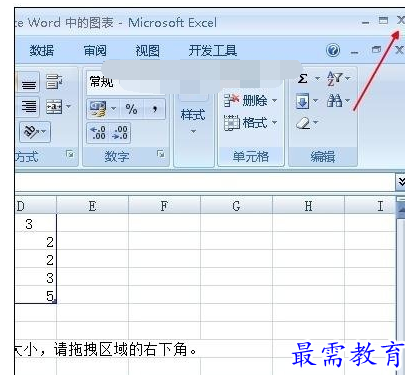Expand AutoSum dropdown arrow
This screenshot has height=386, width=413.
[317, 79]
